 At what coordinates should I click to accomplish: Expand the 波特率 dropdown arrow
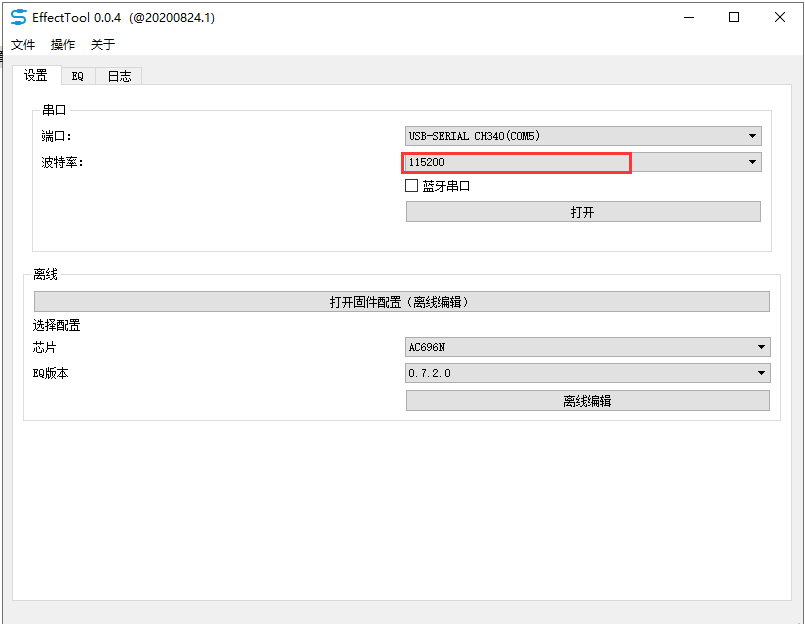[752, 162]
